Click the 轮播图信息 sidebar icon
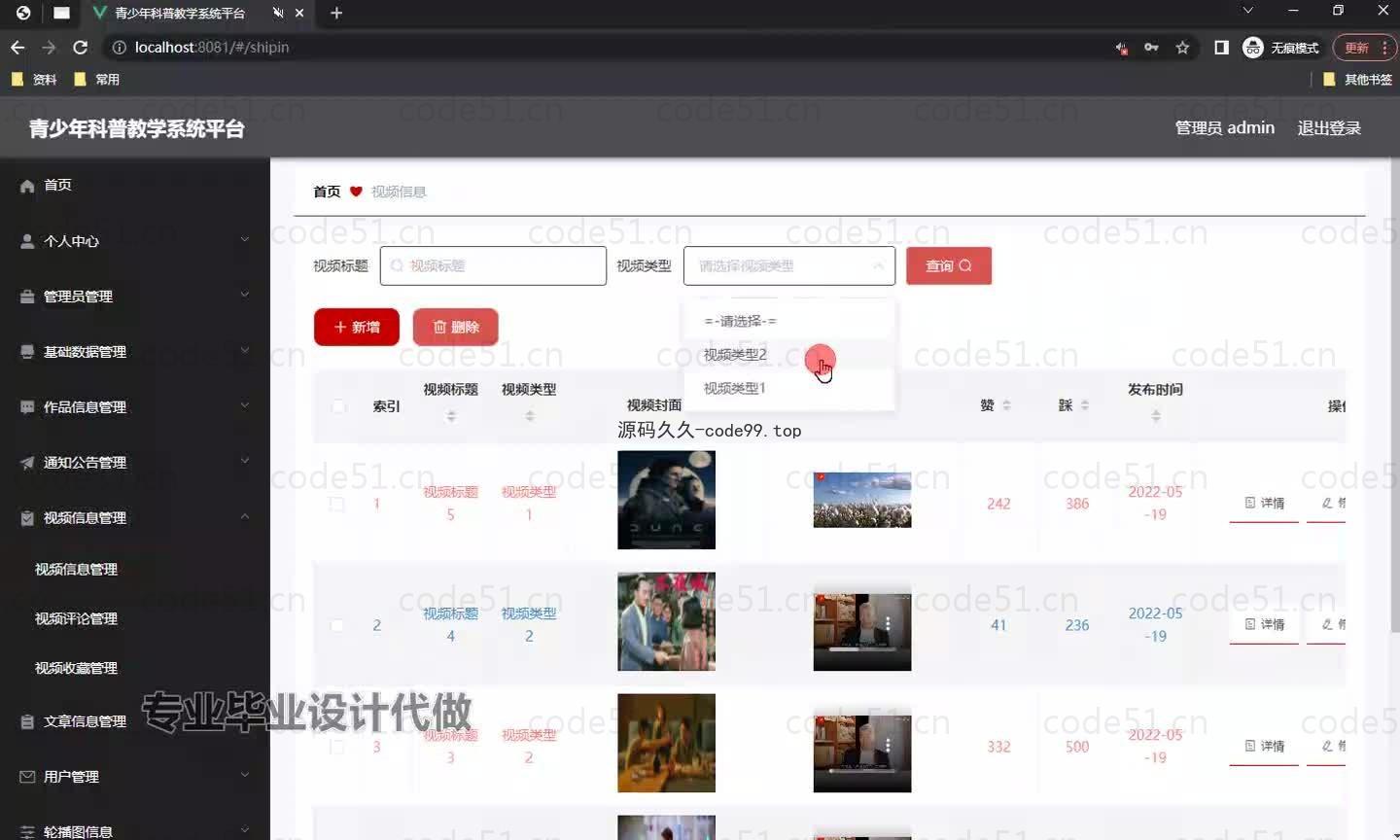The height and width of the screenshot is (840, 1400). [27, 832]
